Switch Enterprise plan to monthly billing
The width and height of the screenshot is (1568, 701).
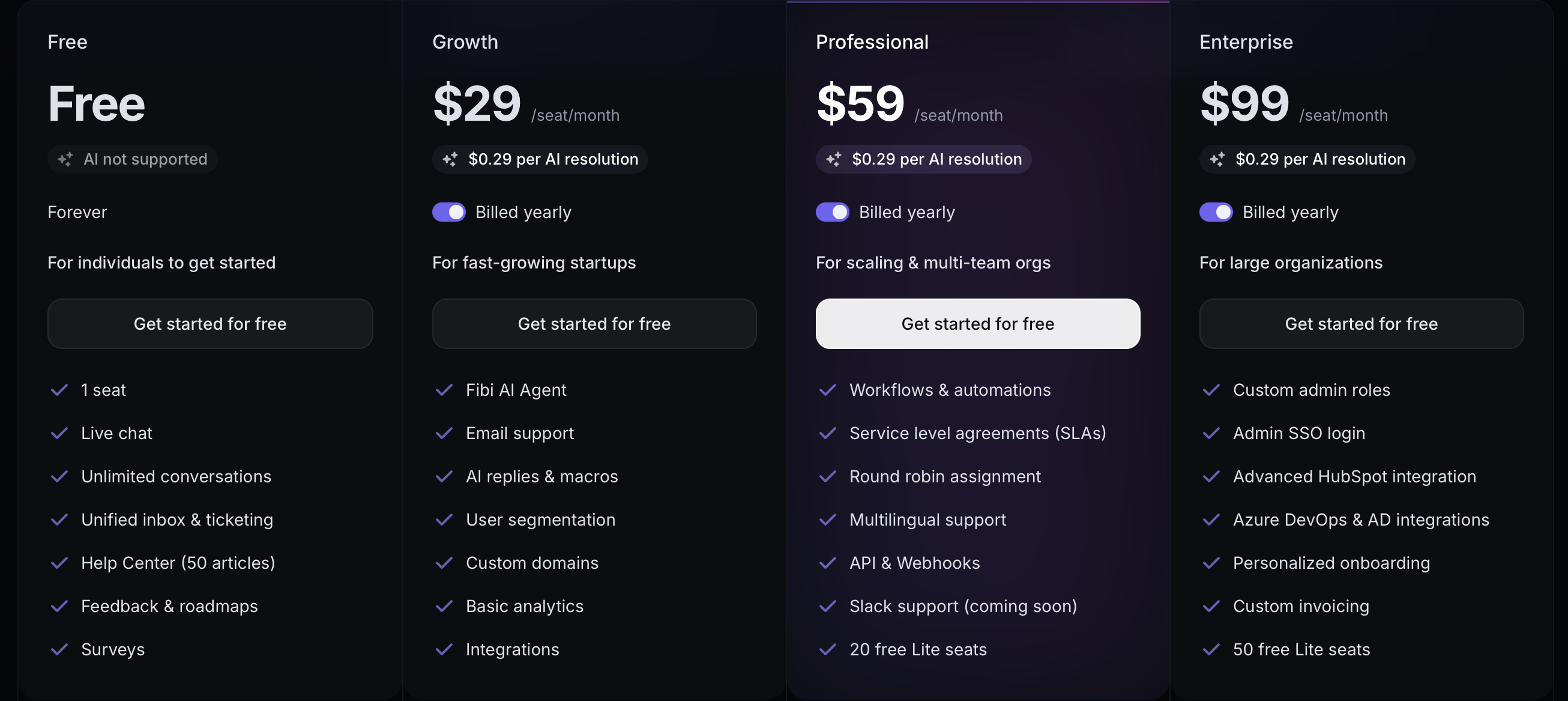tap(1216, 212)
